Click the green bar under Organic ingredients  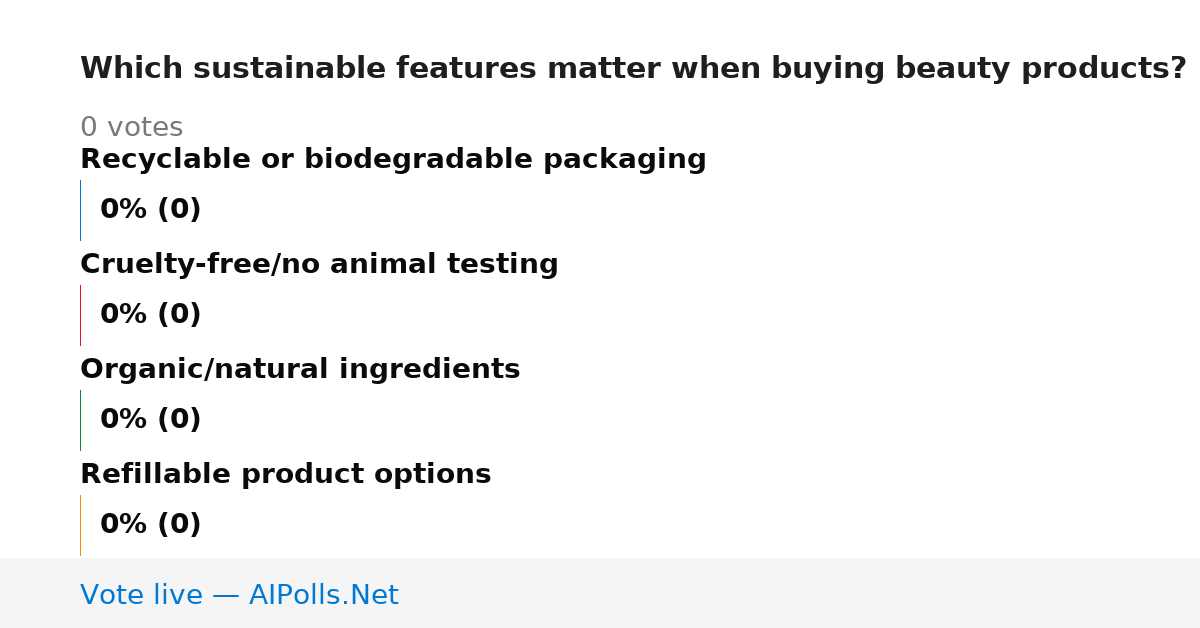[80, 420]
